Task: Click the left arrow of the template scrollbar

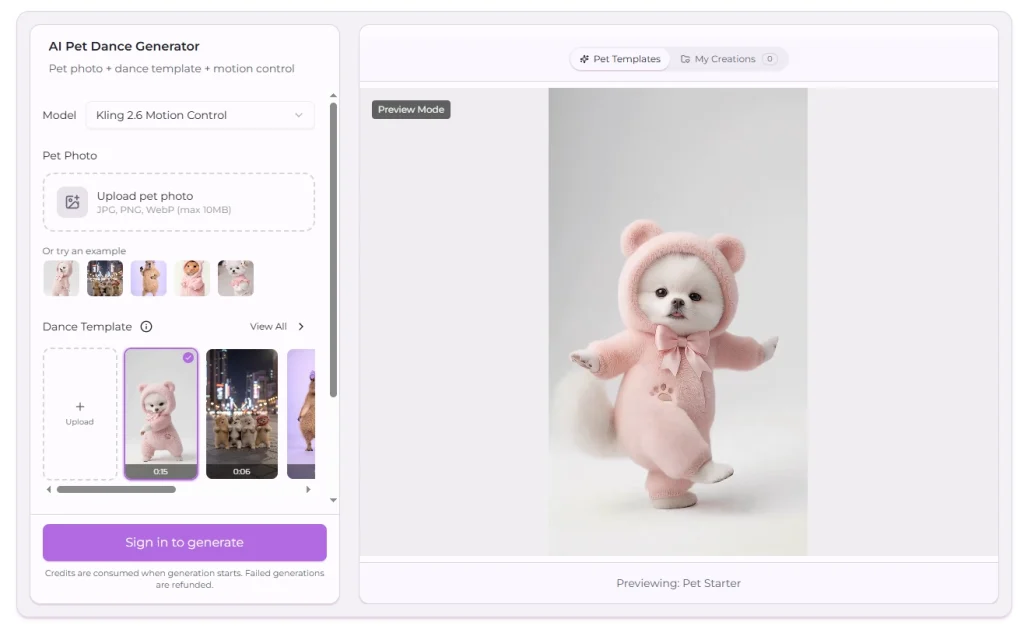Action: [x=48, y=489]
